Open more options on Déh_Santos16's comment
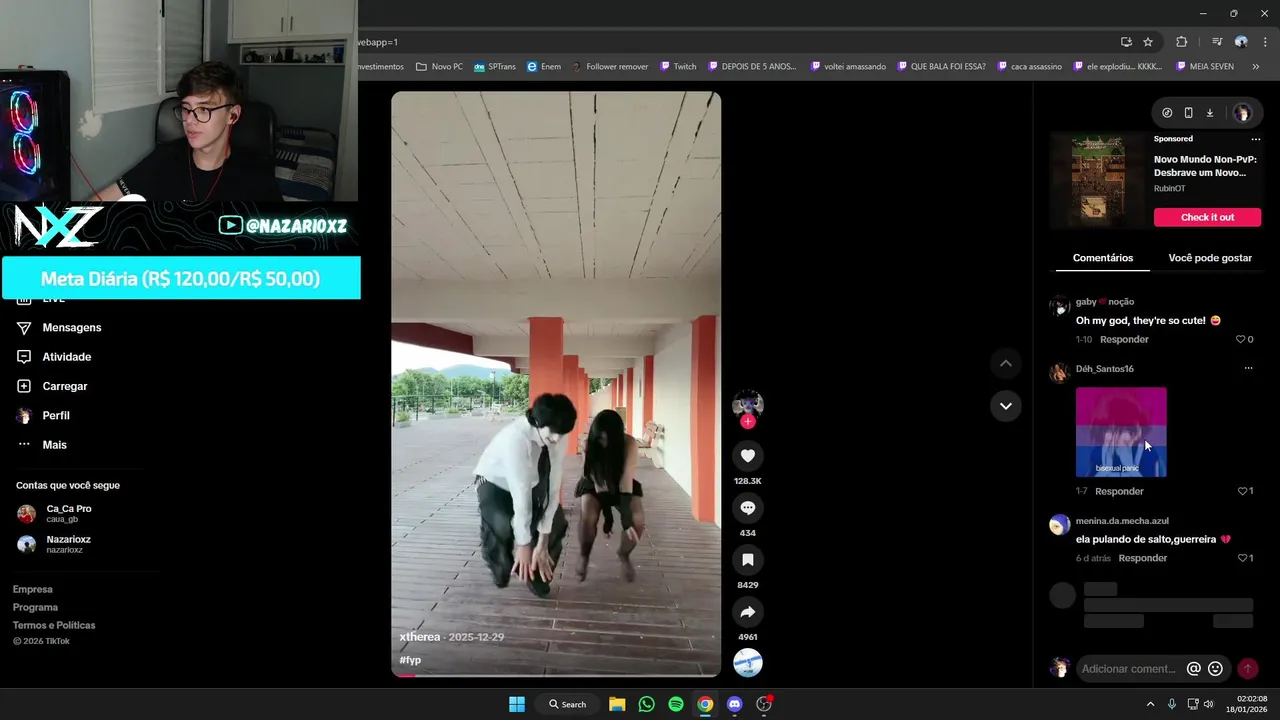 [x=1248, y=369]
